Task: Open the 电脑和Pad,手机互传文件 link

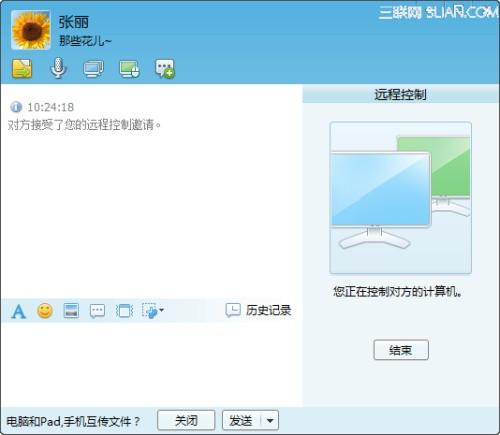Action: click(x=73, y=422)
